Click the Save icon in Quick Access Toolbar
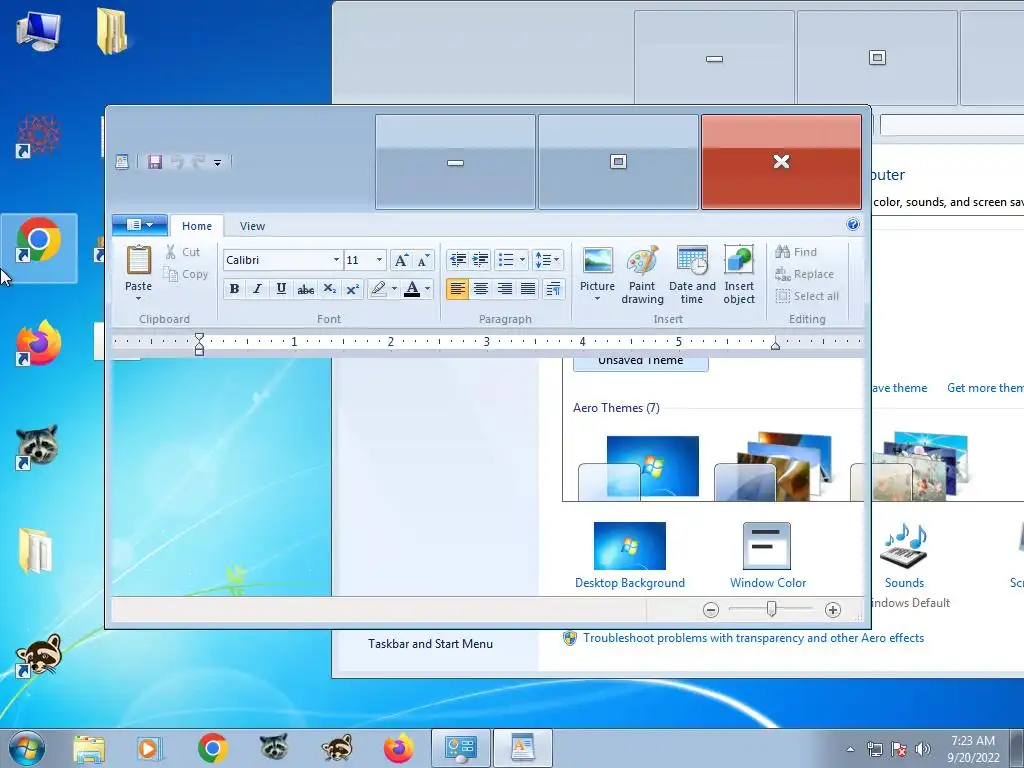 pyautogui.click(x=155, y=162)
